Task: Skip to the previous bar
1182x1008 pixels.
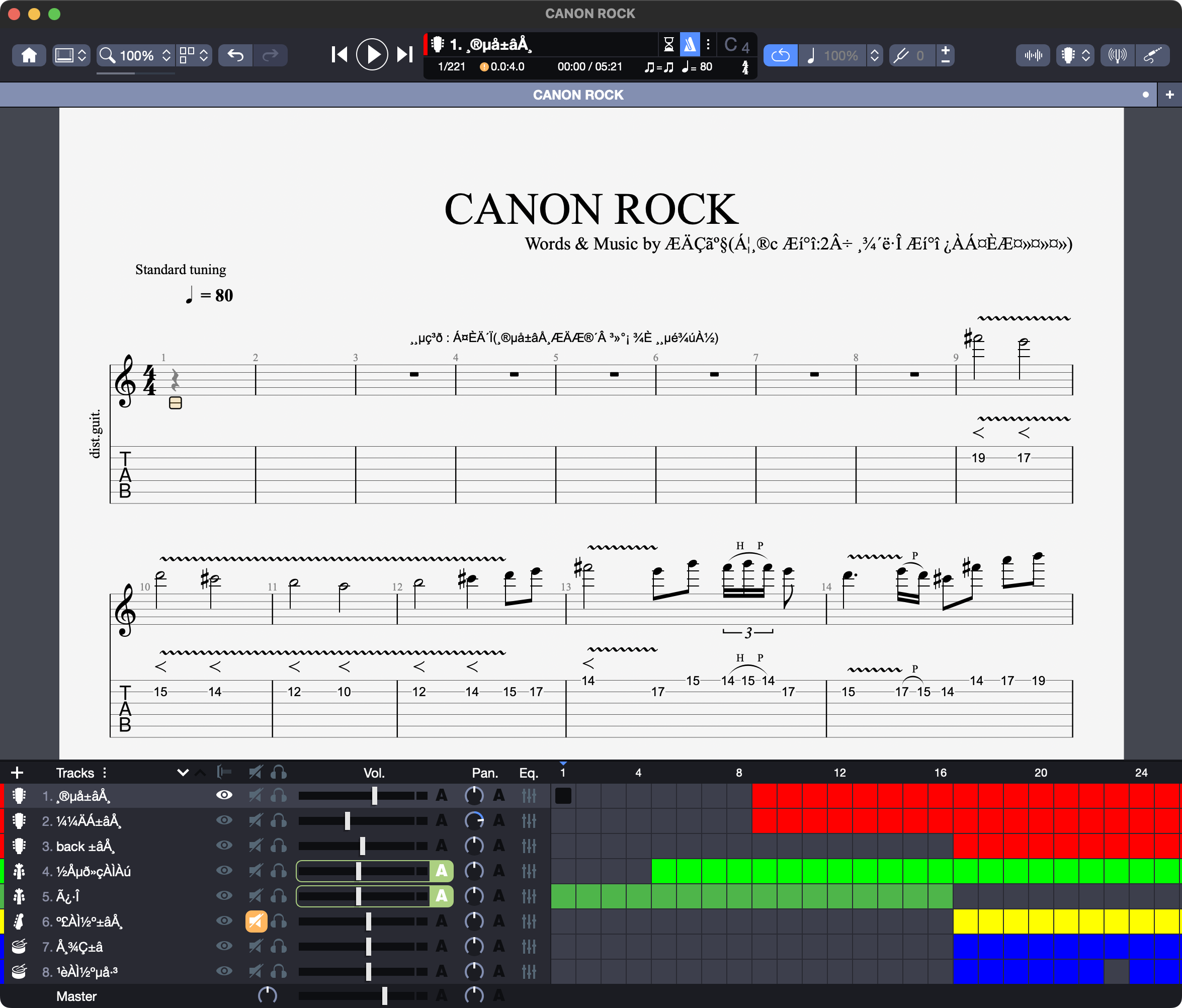Action: [x=340, y=55]
